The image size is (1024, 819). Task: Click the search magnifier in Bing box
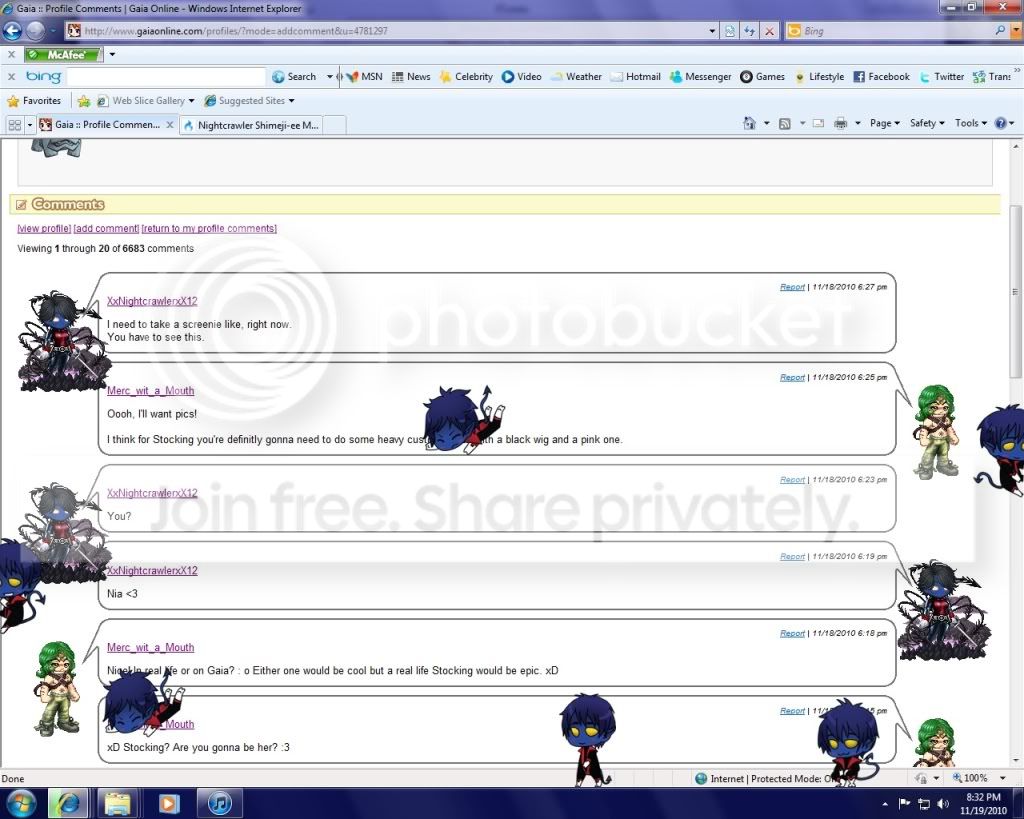[999, 31]
